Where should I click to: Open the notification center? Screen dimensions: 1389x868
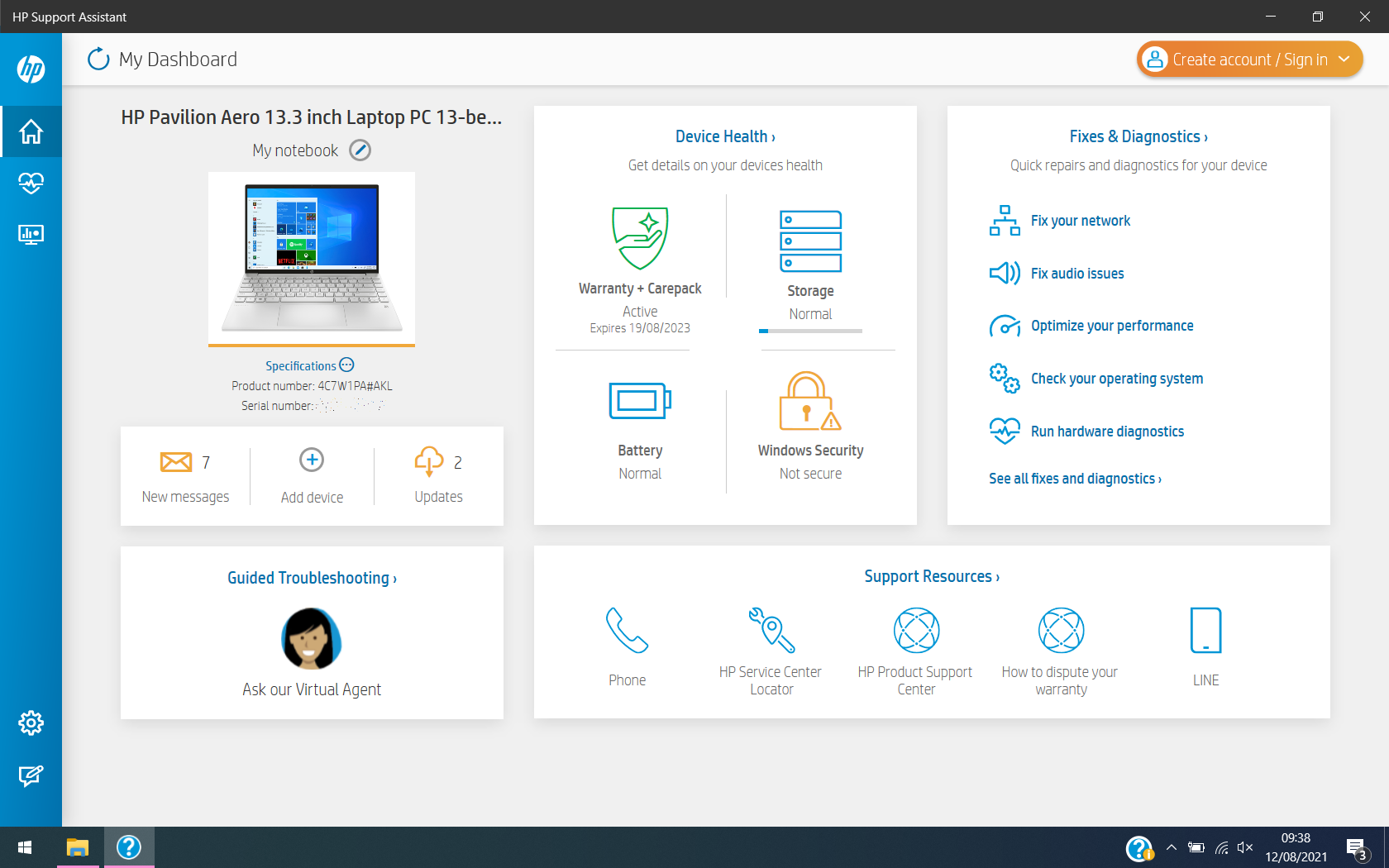[1357, 848]
